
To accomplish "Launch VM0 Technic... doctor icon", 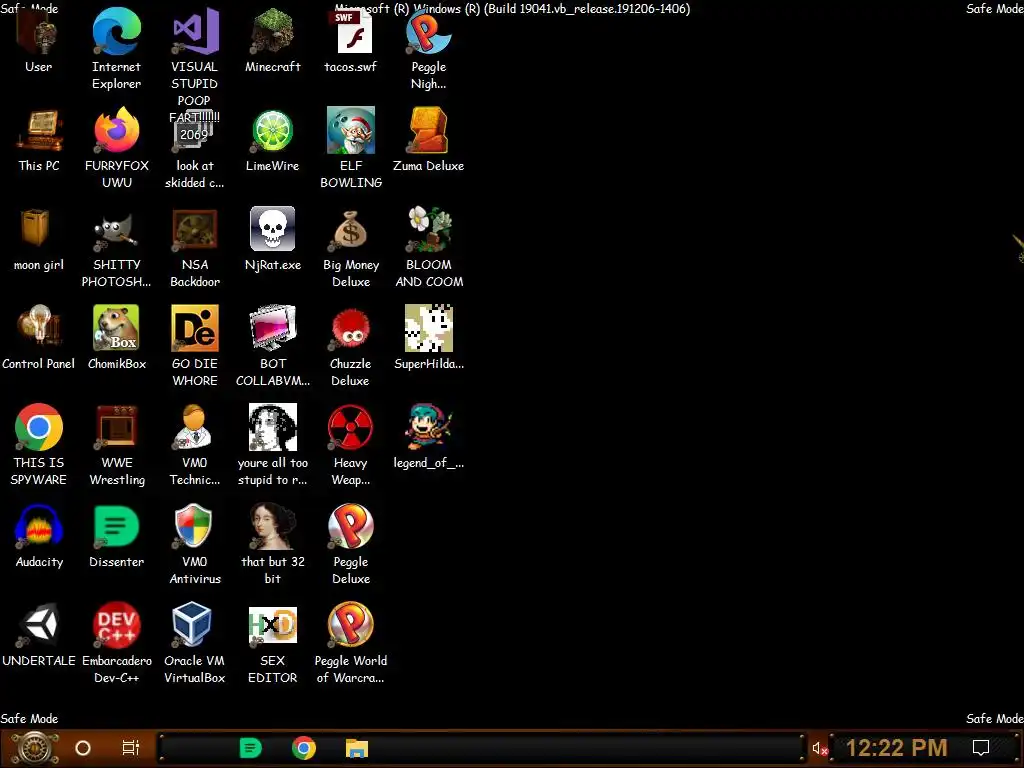I will point(195,427).
